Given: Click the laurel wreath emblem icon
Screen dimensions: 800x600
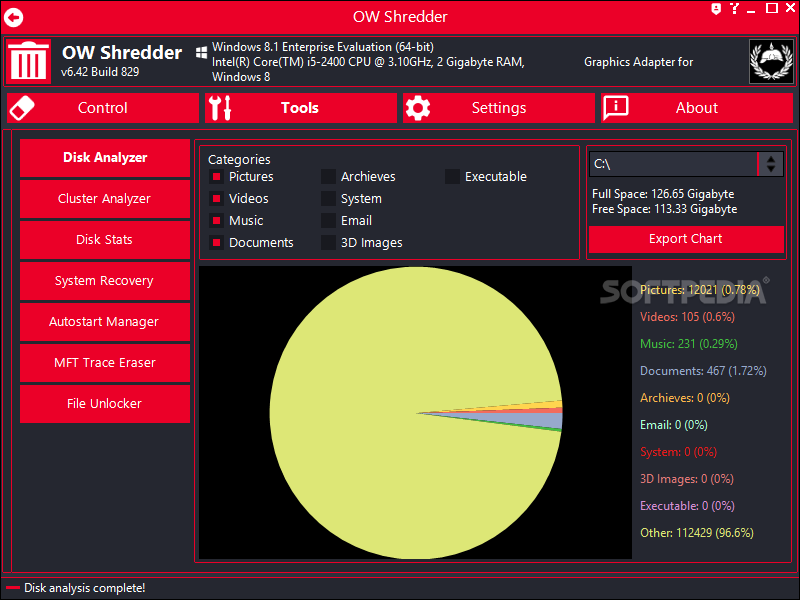Looking at the screenshot, I should point(771,61).
